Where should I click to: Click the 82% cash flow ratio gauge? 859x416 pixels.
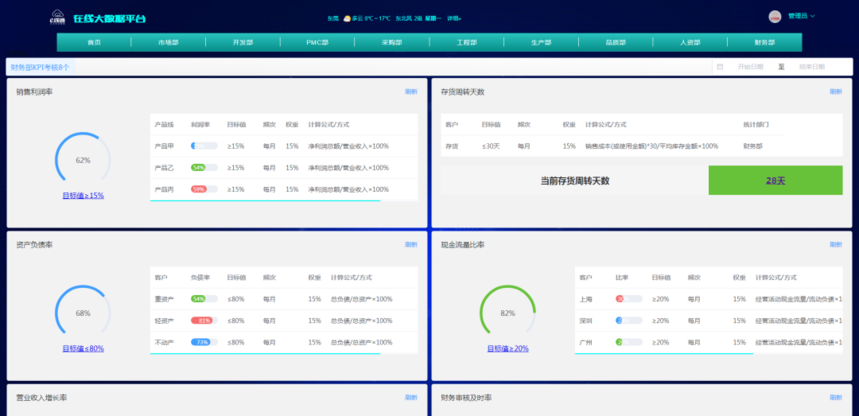(507, 312)
